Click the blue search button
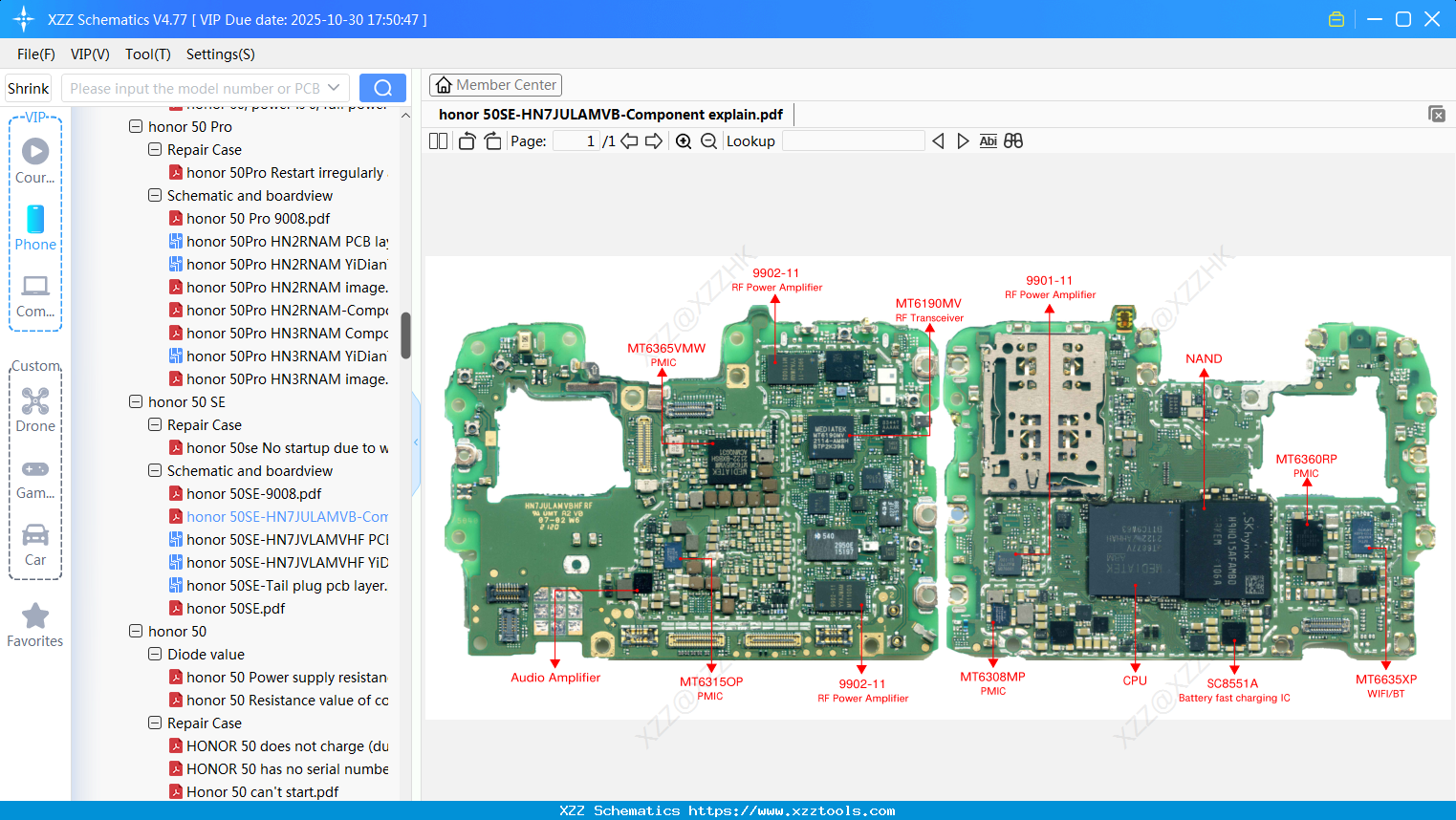The height and width of the screenshot is (820, 1456). pyautogui.click(x=382, y=88)
